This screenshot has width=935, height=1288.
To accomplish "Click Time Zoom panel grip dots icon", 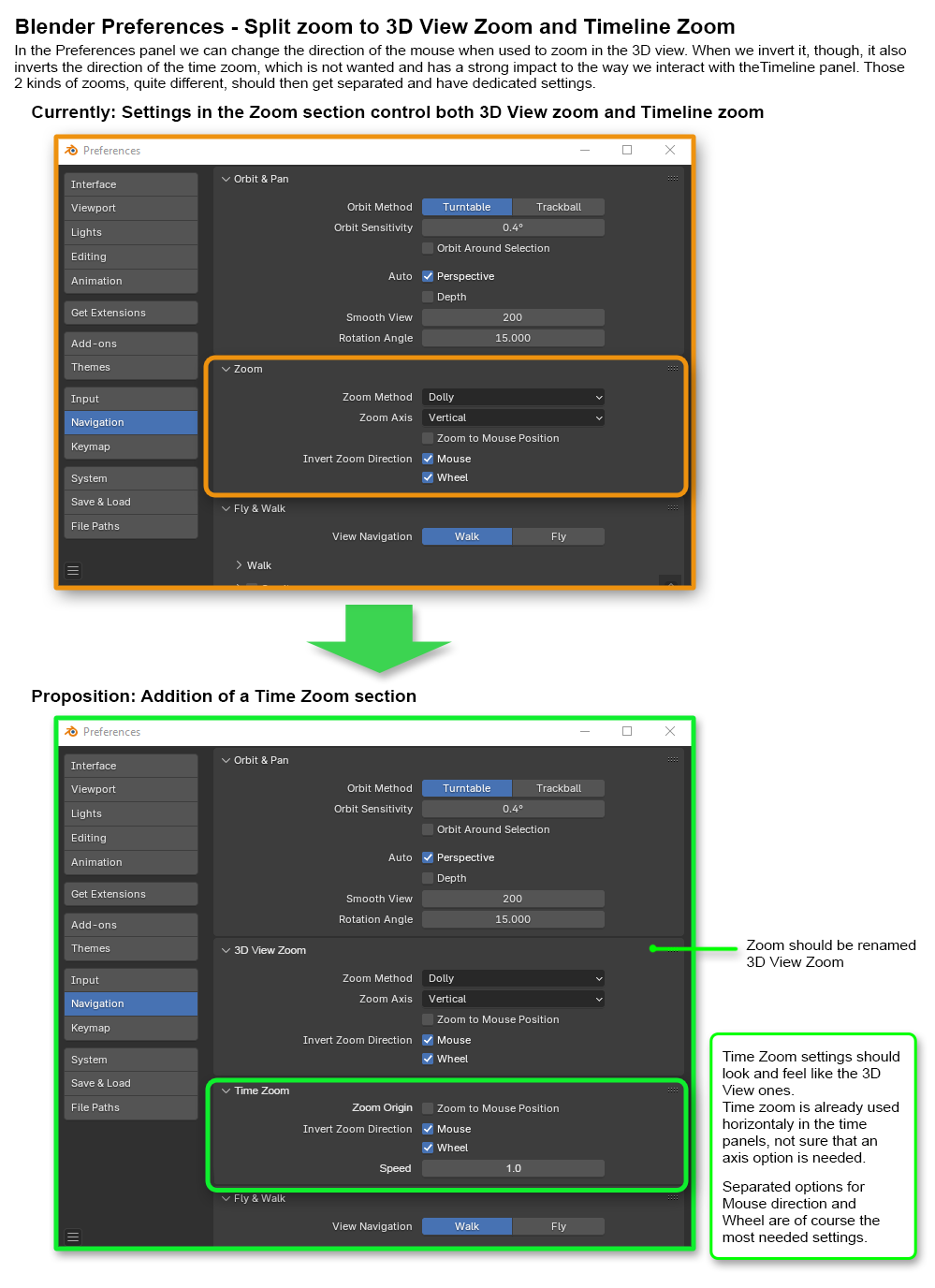I will tap(673, 1090).
